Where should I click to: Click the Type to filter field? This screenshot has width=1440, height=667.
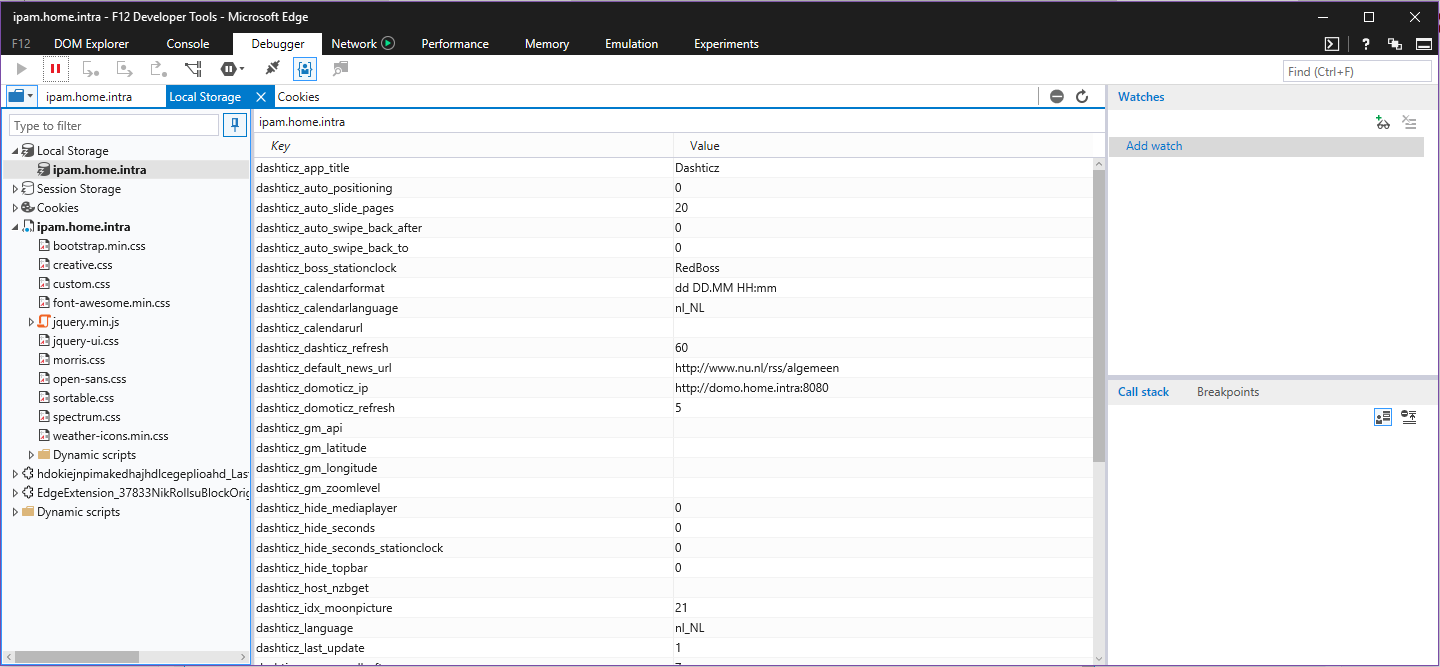[113, 125]
